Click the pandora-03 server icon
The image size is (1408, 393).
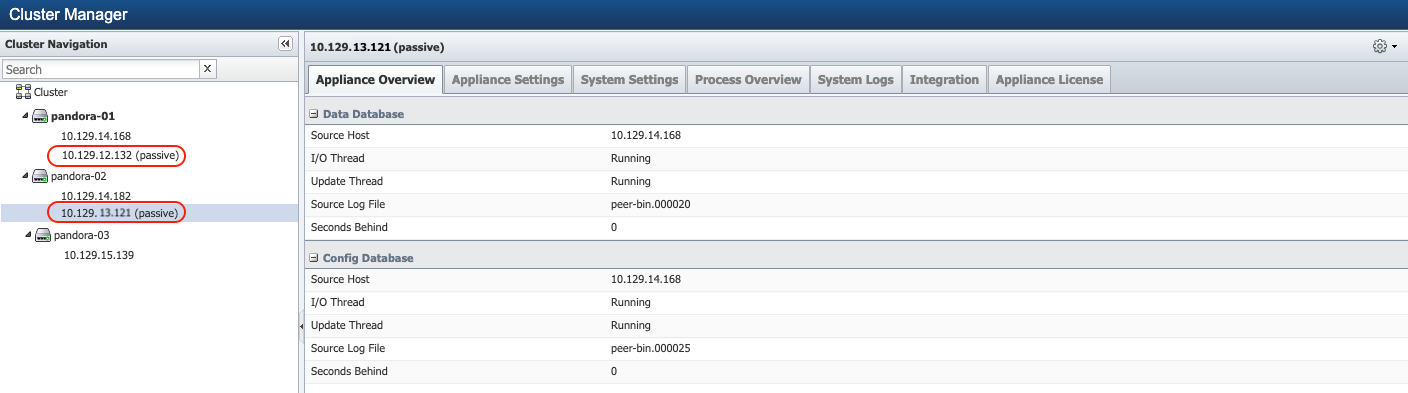tap(43, 236)
